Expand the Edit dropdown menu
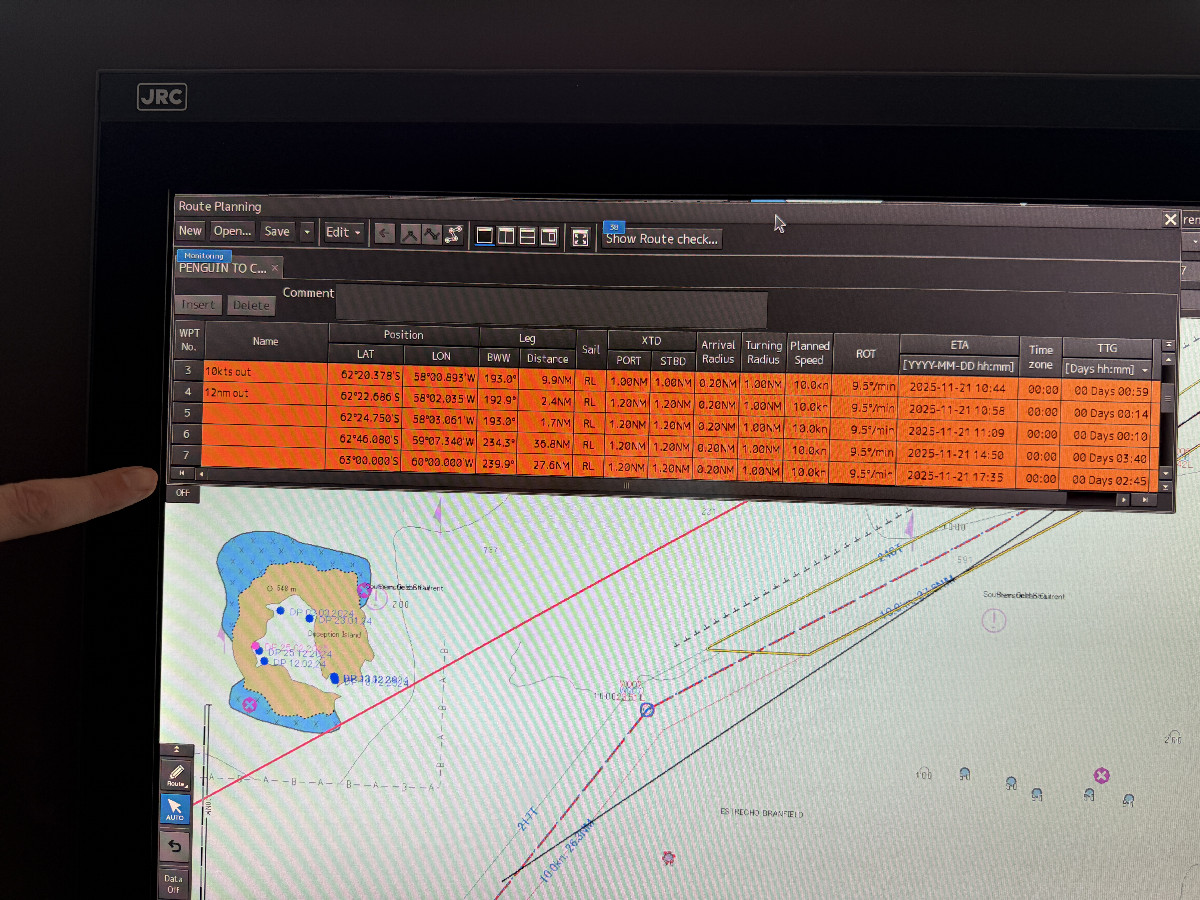The width and height of the screenshot is (1200, 900). point(344,233)
